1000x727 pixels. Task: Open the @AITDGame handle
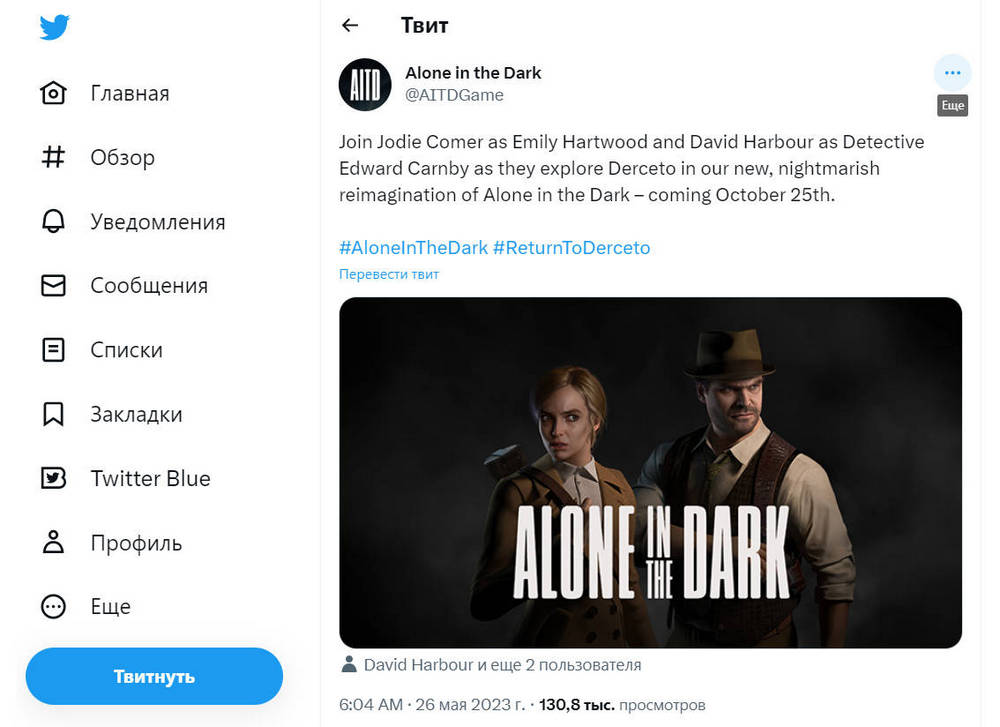(x=454, y=95)
